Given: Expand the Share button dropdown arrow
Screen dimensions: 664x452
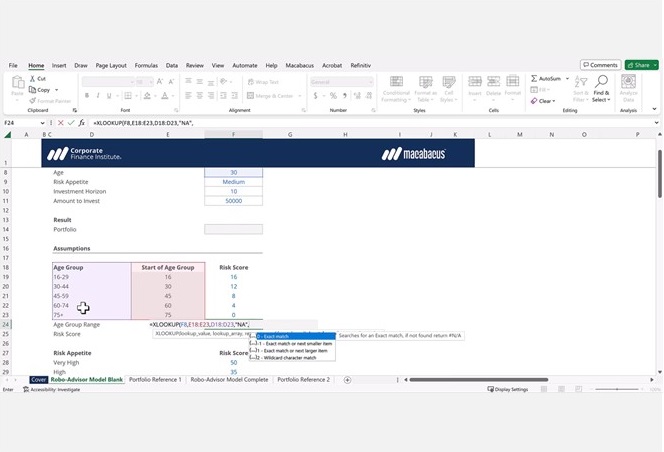Looking at the screenshot, I should click(655, 65).
